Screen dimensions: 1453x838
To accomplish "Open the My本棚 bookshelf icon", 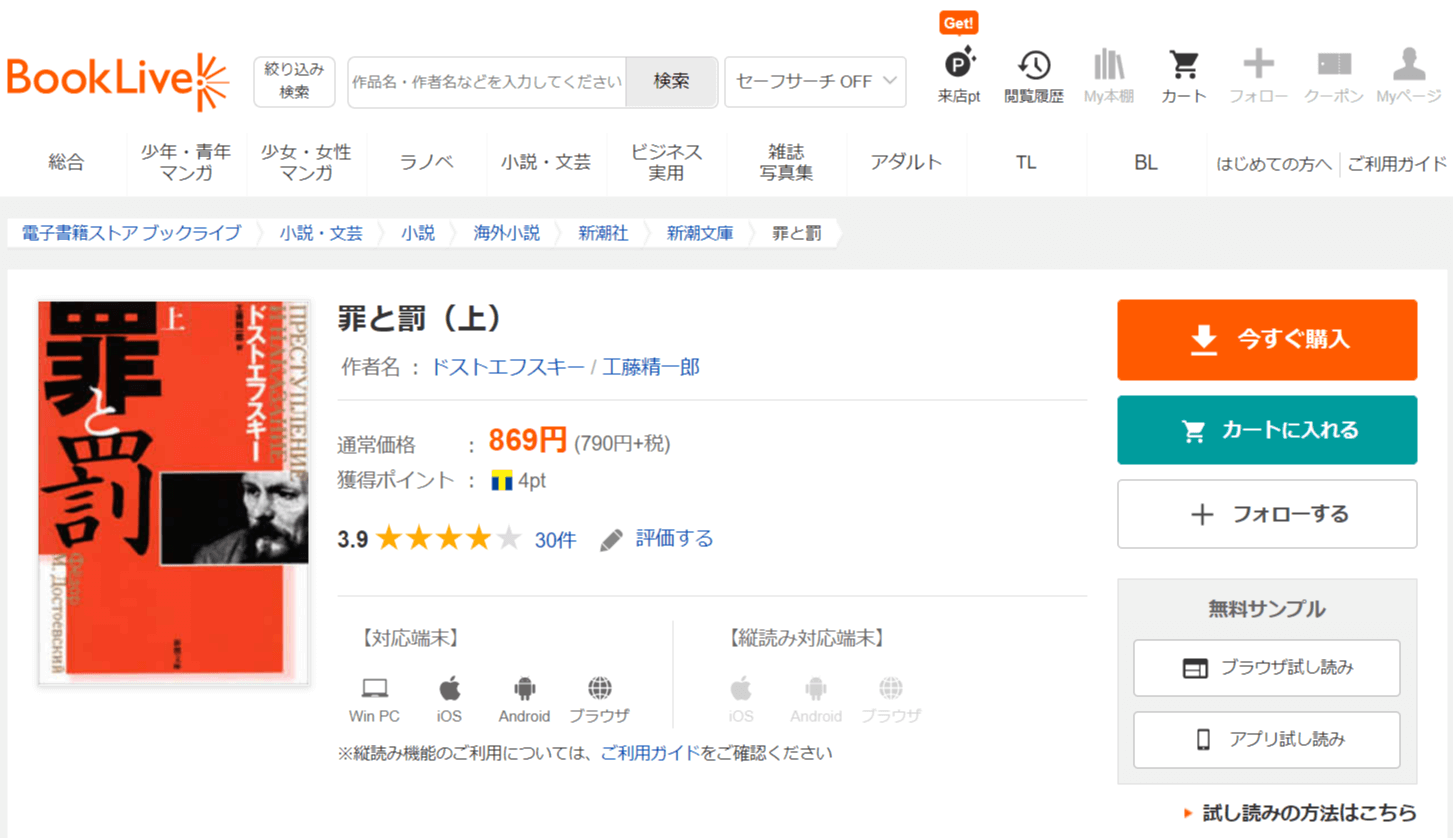I will click(x=1109, y=66).
